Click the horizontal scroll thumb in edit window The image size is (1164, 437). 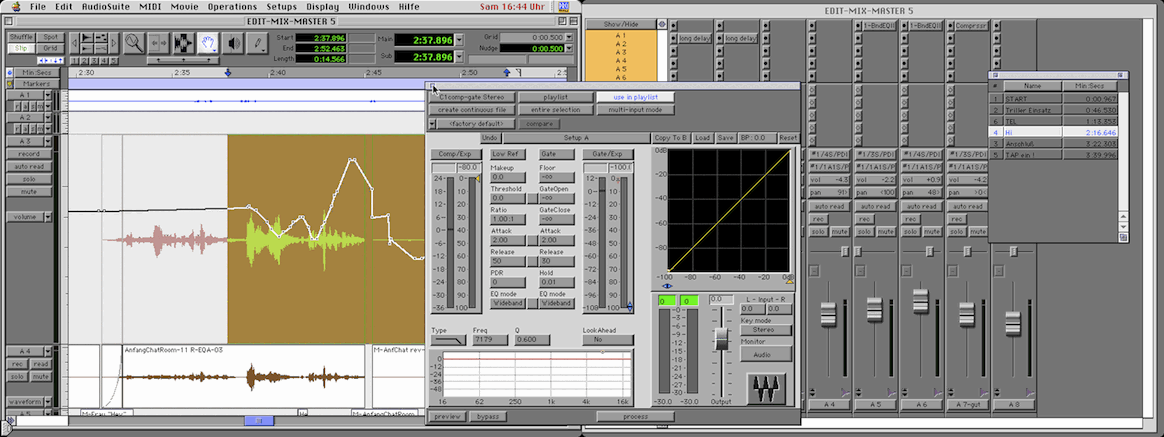pyautogui.click(x=259, y=421)
